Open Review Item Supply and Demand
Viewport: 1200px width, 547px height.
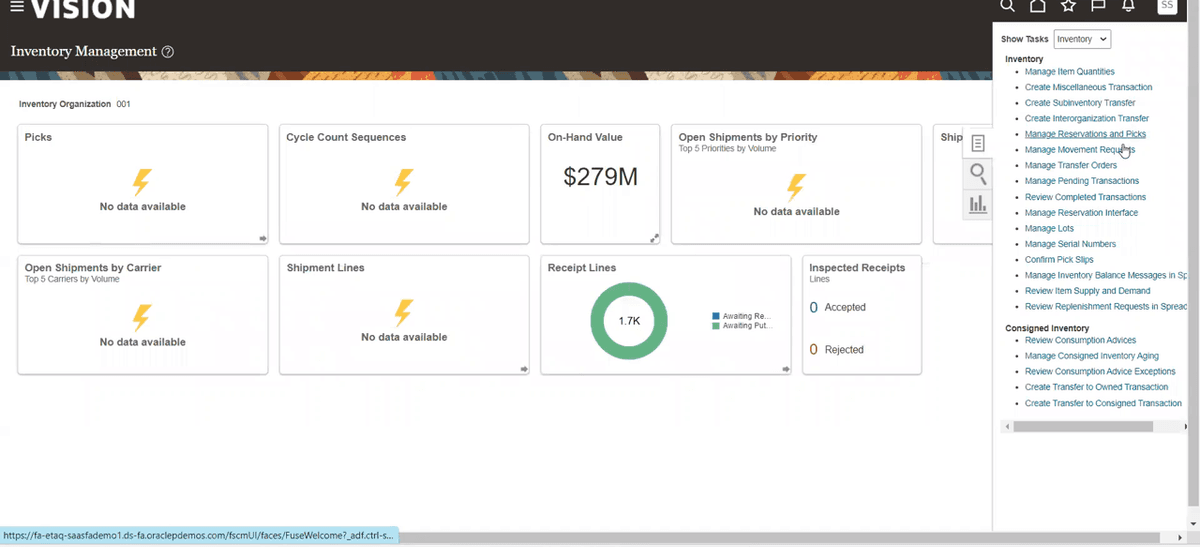[1088, 291]
